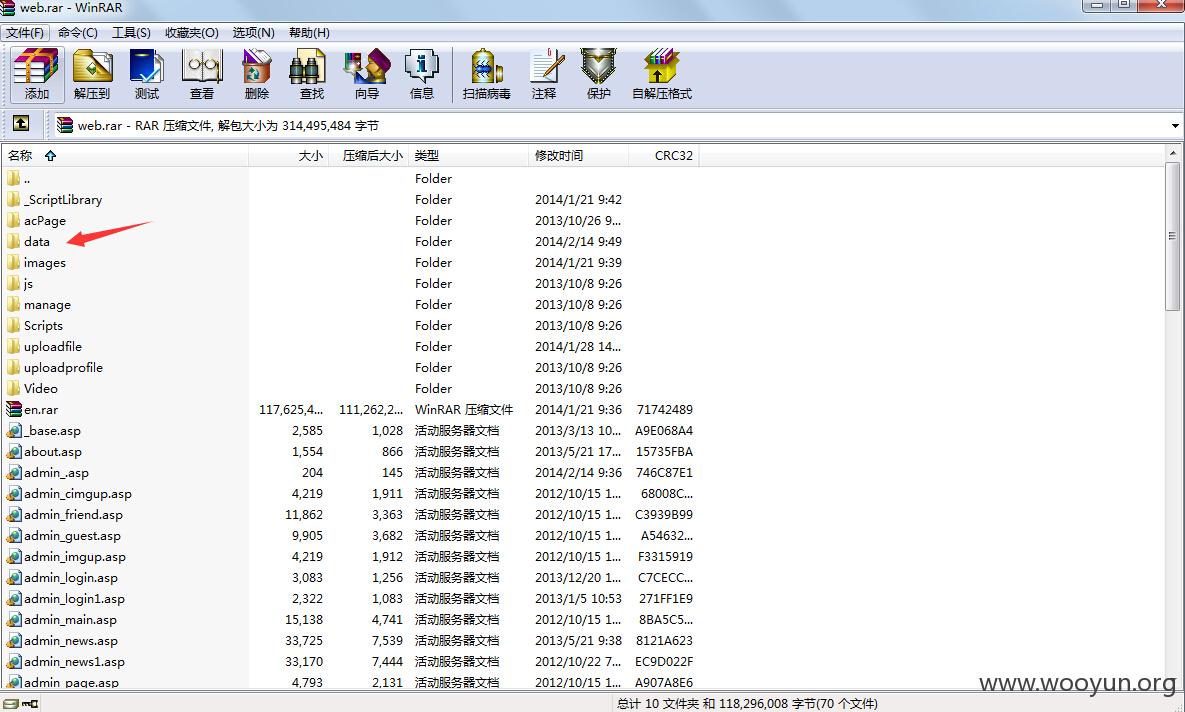Select admin_guest.asp file
The image size is (1185, 712).
pyautogui.click(x=72, y=535)
